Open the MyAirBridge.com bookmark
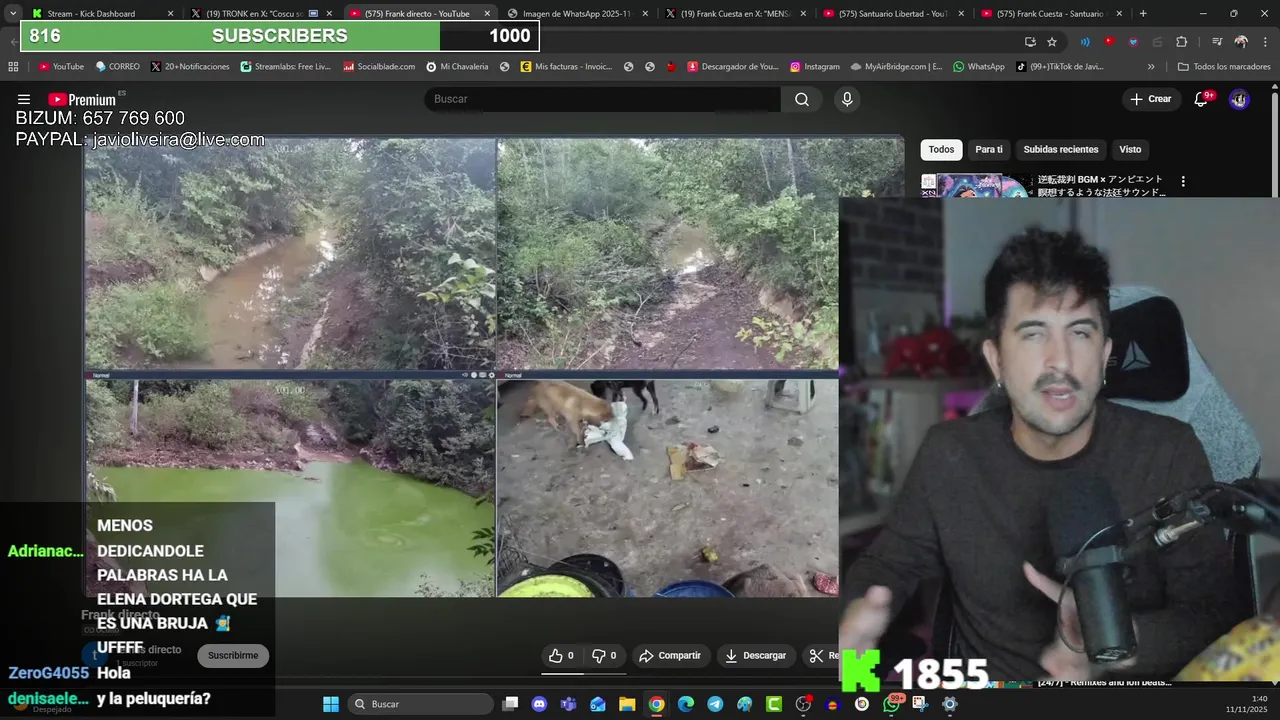 click(x=896, y=67)
